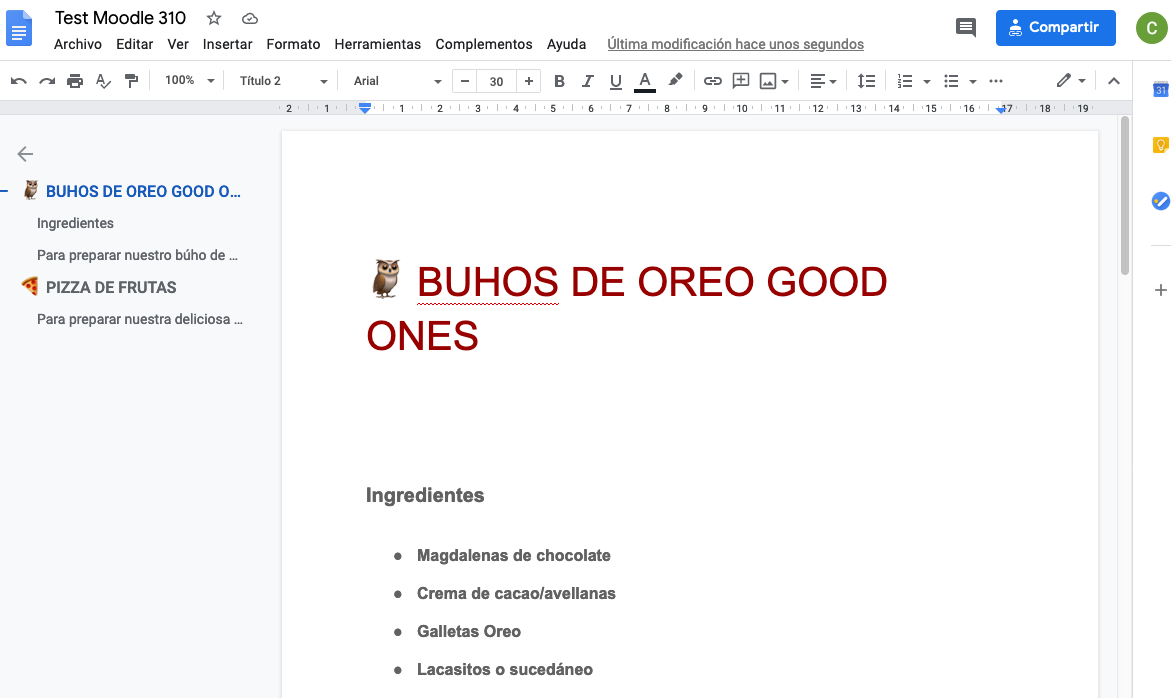The image size is (1171, 698).
Task: Click the Magdalenas de chocolate bullet item
Action: coord(514,555)
